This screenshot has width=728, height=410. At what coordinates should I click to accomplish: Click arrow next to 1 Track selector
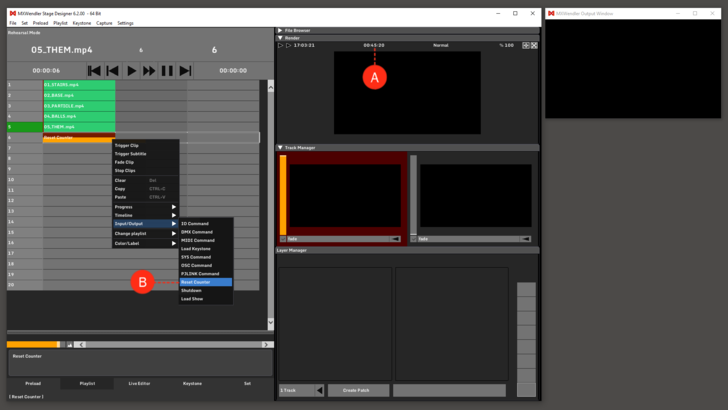(319, 390)
